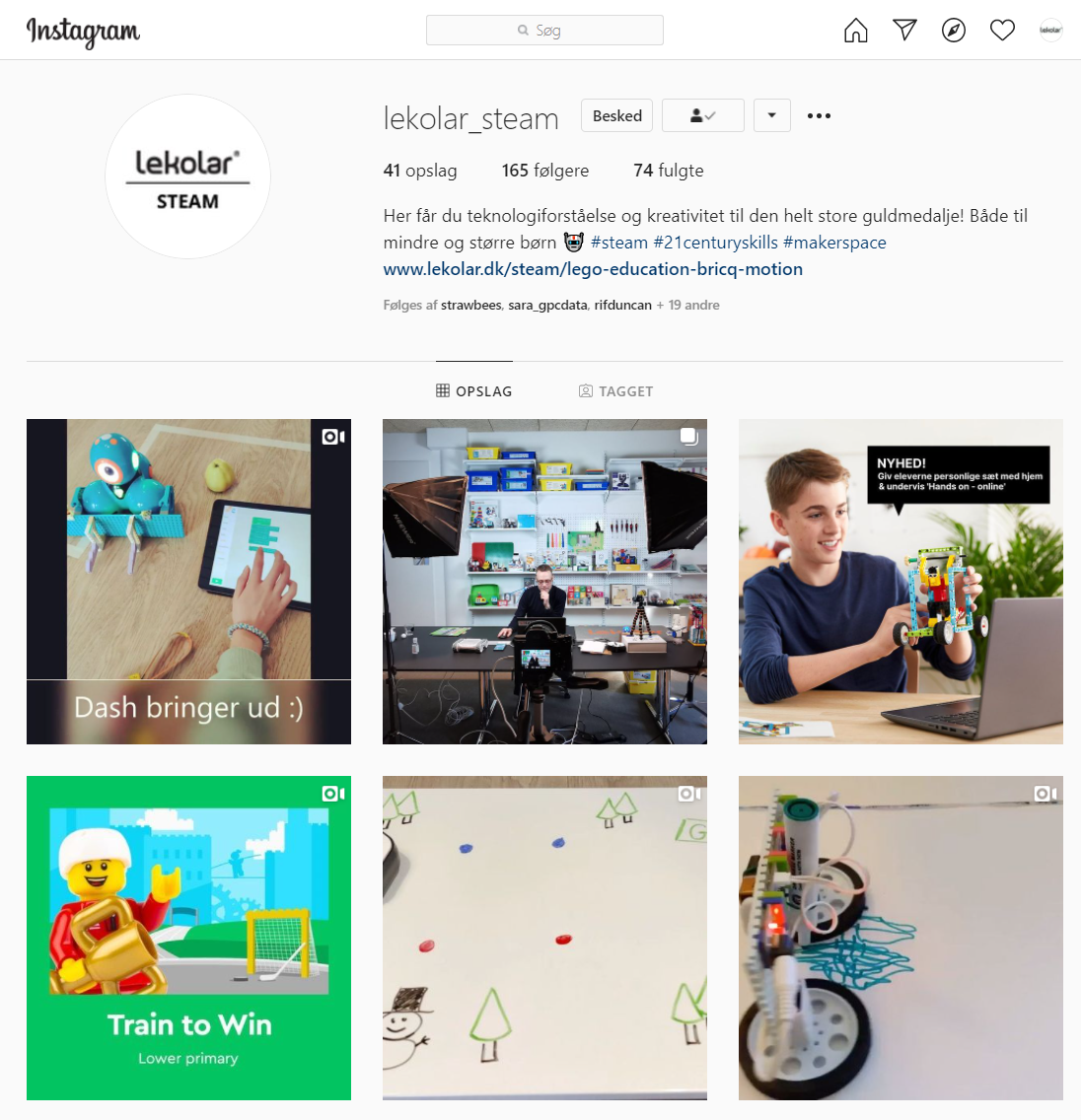
Task: Open the Train to Win post
Action: 188,938
